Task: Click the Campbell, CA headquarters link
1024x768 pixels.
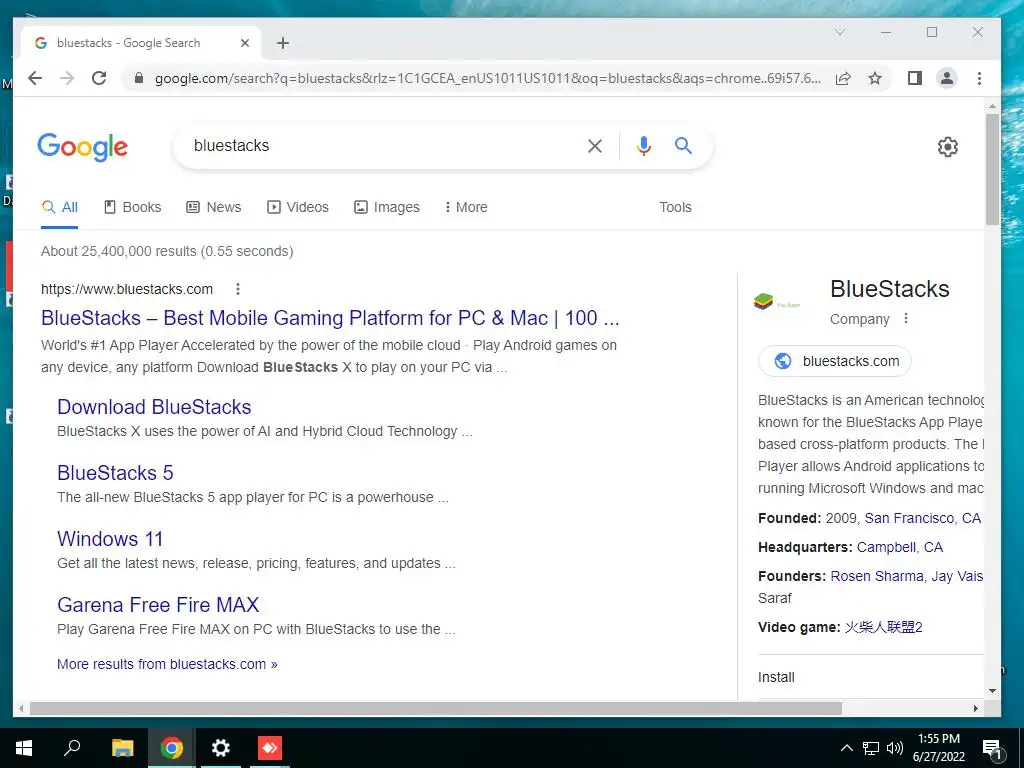Action: point(899,547)
